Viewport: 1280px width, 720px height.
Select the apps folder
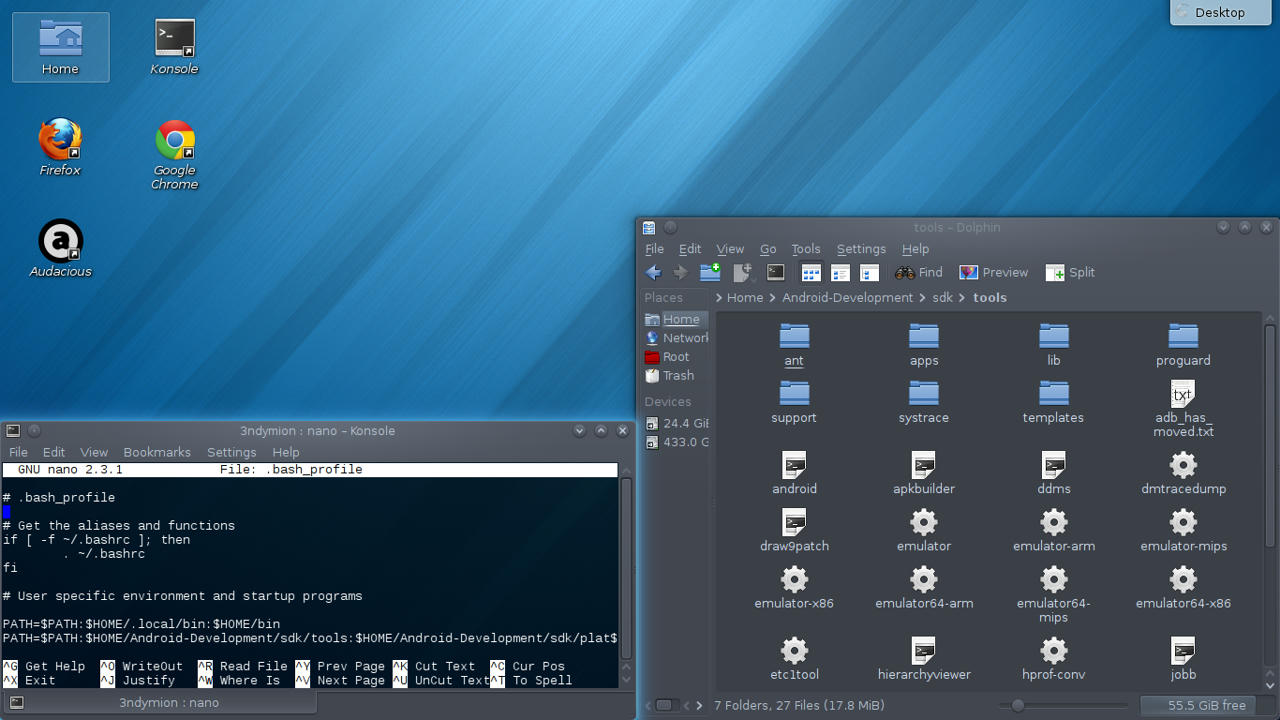pos(924,345)
